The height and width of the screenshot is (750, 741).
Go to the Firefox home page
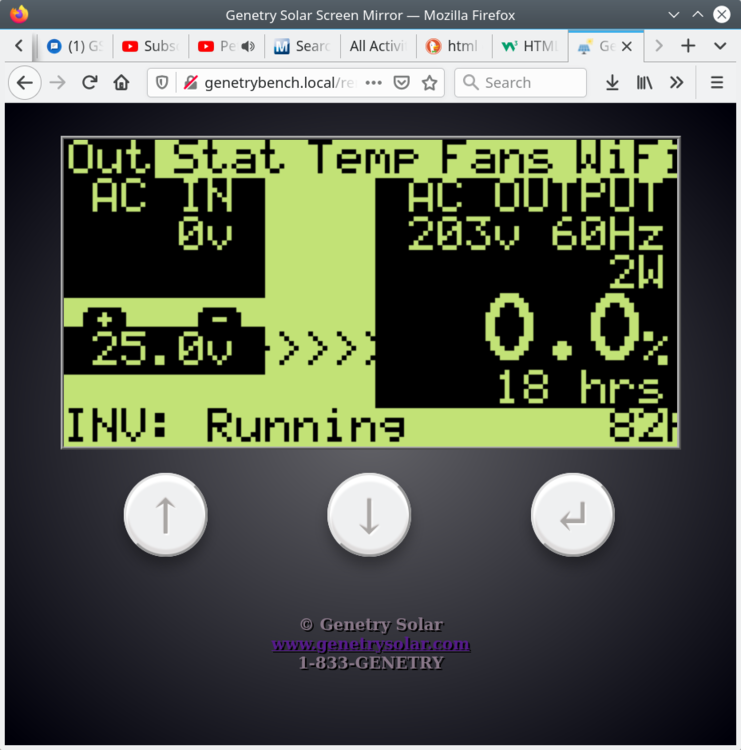122,83
